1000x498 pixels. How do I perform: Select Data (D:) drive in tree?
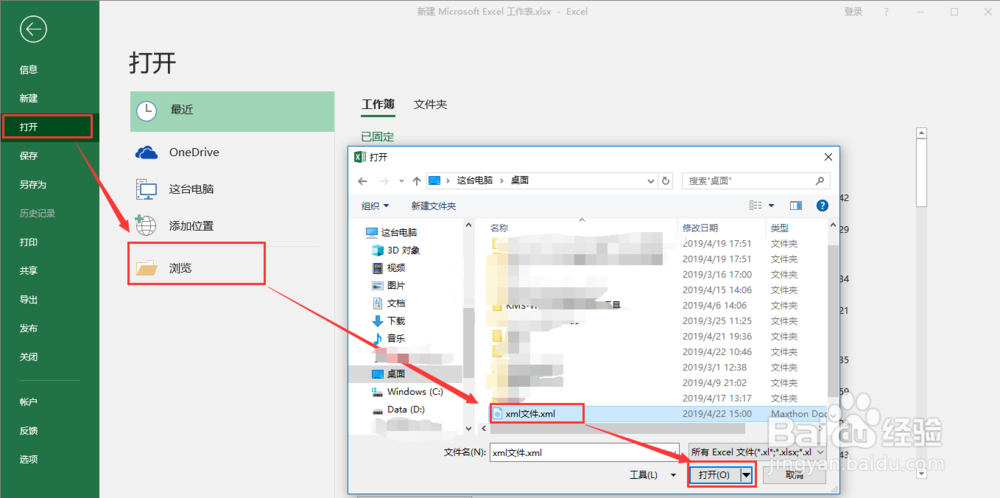tap(398, 409)
